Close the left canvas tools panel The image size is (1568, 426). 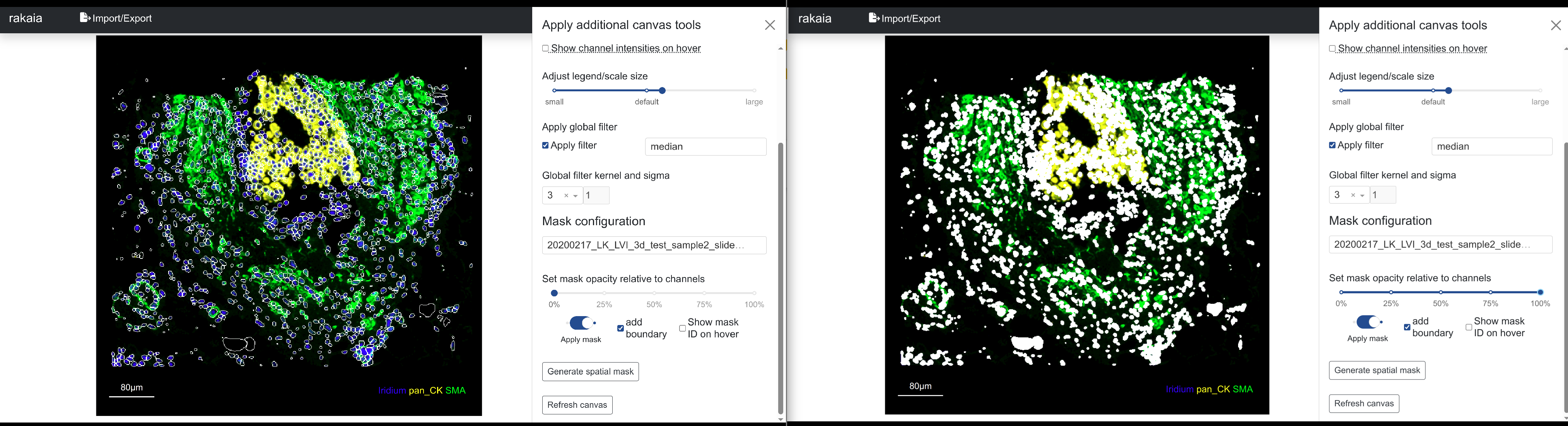pos(769,25)
